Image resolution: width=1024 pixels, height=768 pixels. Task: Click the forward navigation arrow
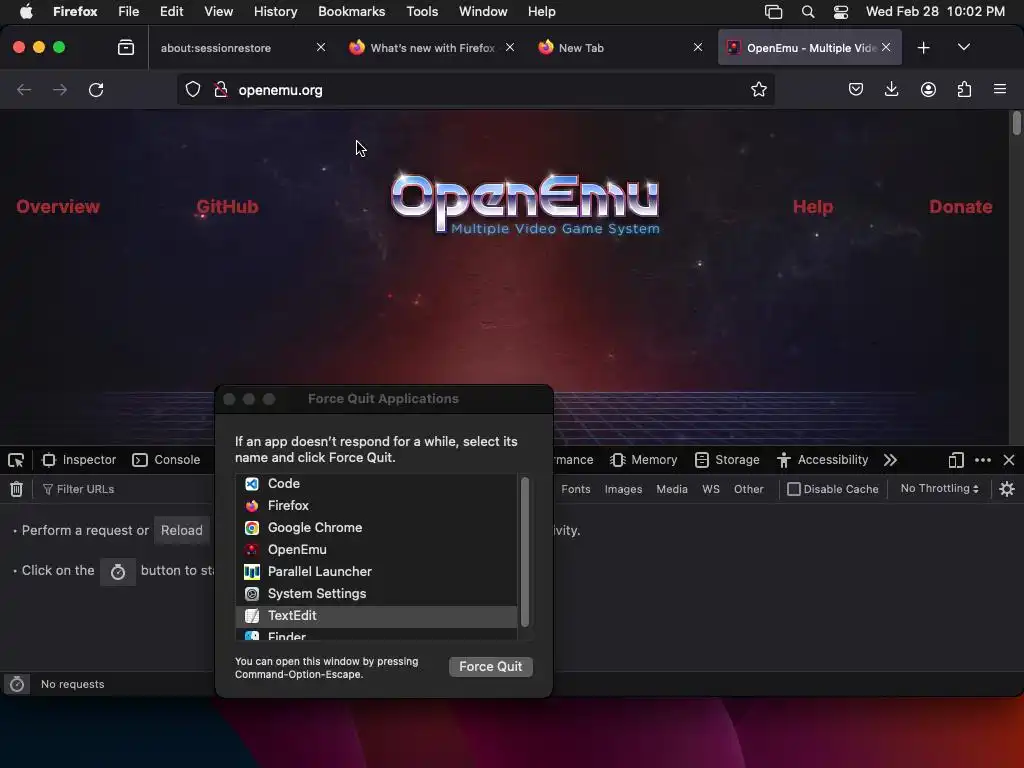59,89
